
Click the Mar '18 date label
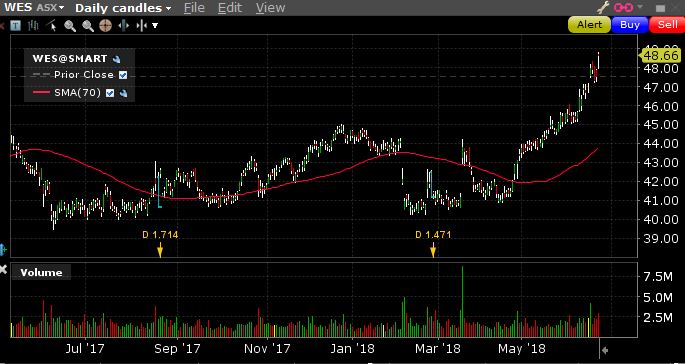click(438, 349)
